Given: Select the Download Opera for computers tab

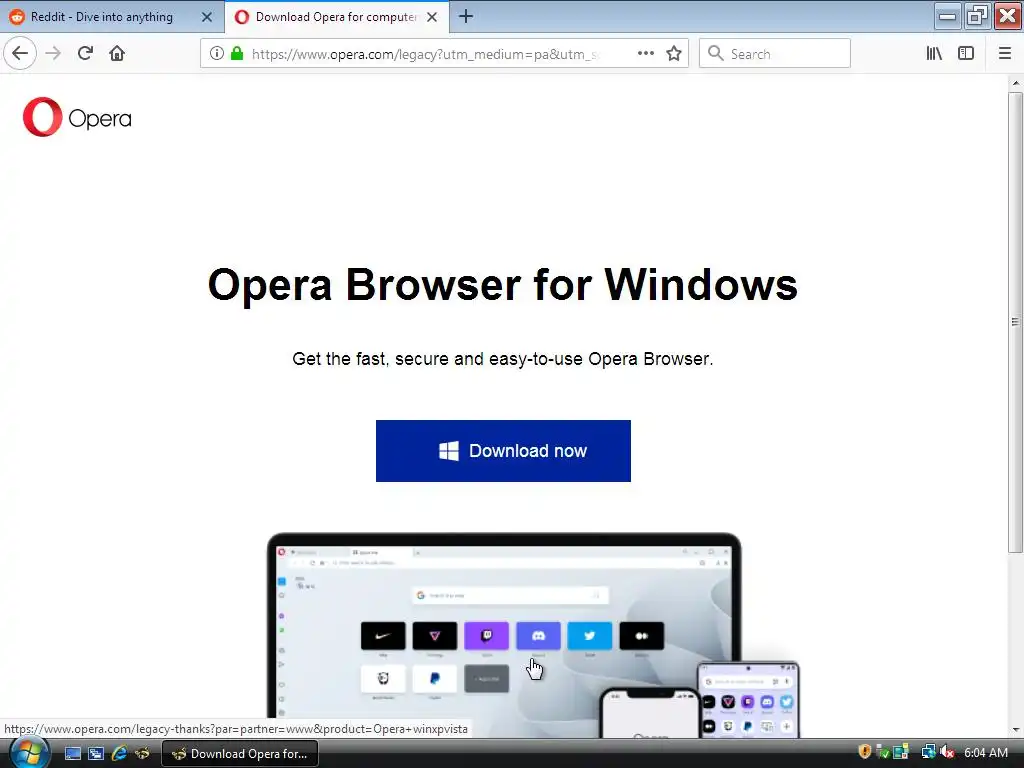Looking at the screenshot, I should (327, 17).
